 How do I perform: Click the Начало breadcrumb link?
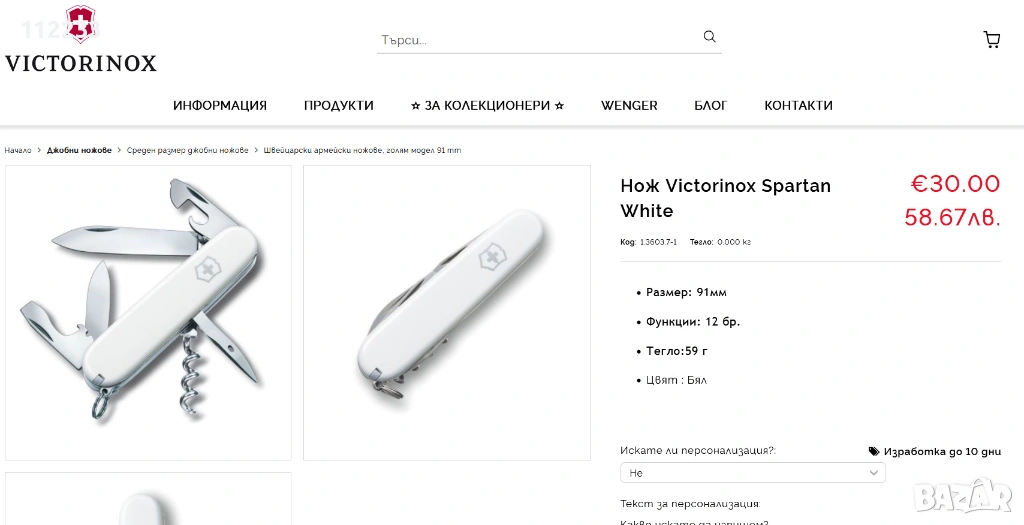pyautogui.click(x=18, y=150)
